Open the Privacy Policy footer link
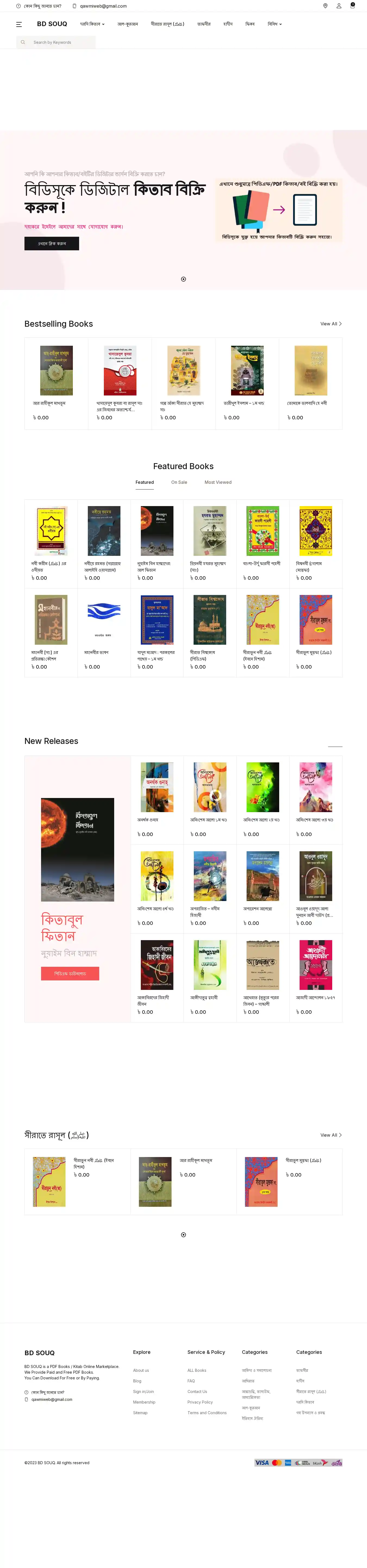This screenshot has height=1568, width=367. pyautogui.click(x=200, y=1402)
